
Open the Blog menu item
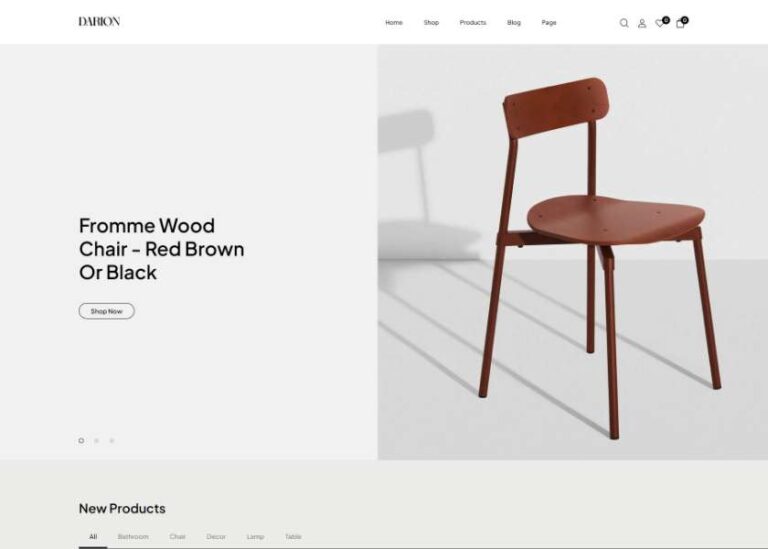pos(514,23)
